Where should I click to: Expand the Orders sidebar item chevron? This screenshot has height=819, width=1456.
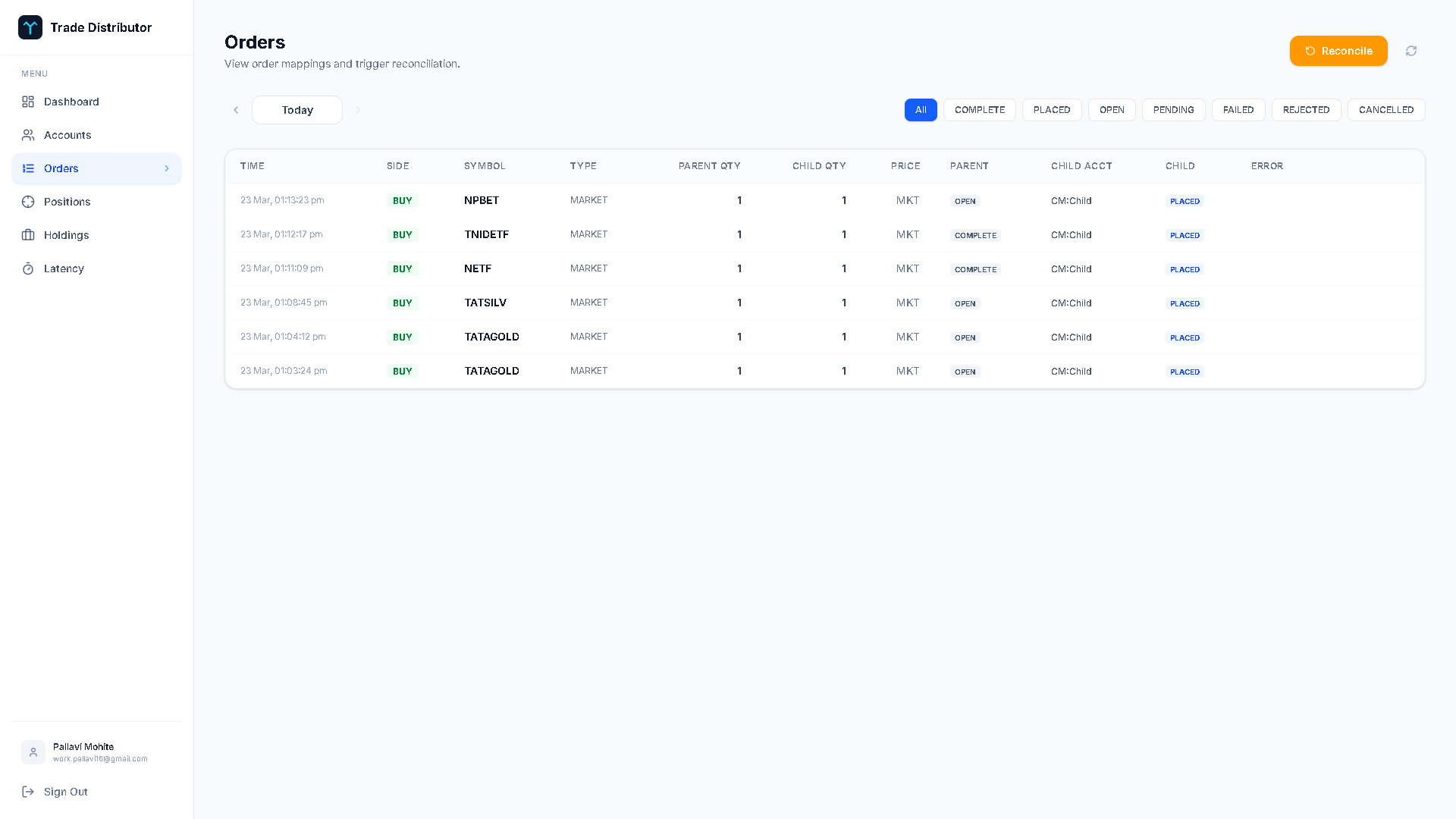(x=167, y=168)
